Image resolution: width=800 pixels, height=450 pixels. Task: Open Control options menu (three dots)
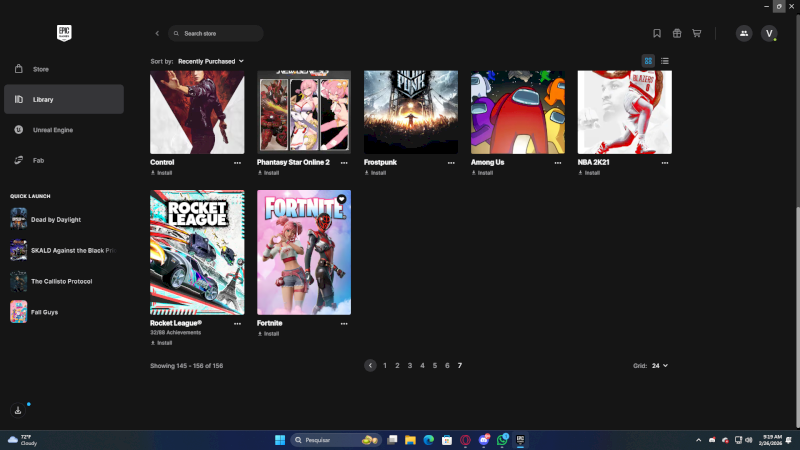click(237, 163)
